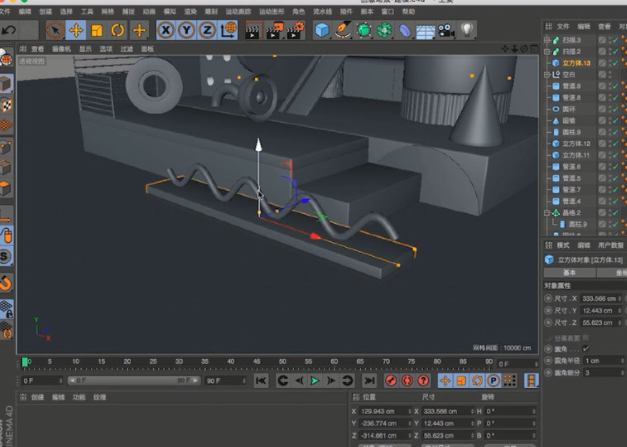The width and height of the screenshot is (627, 447).
Task: Select the 圆锥 cone object
Action: [x=569, y=121]
